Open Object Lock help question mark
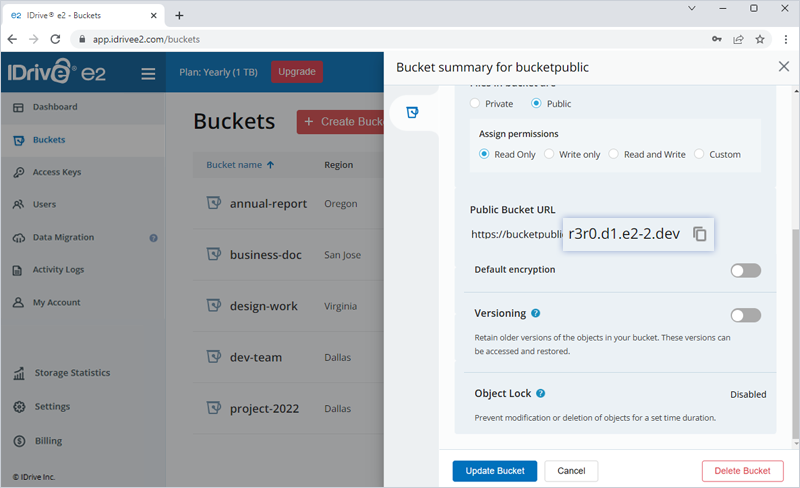The height and width of the screenshot is (488, 800). click(541, 394)
